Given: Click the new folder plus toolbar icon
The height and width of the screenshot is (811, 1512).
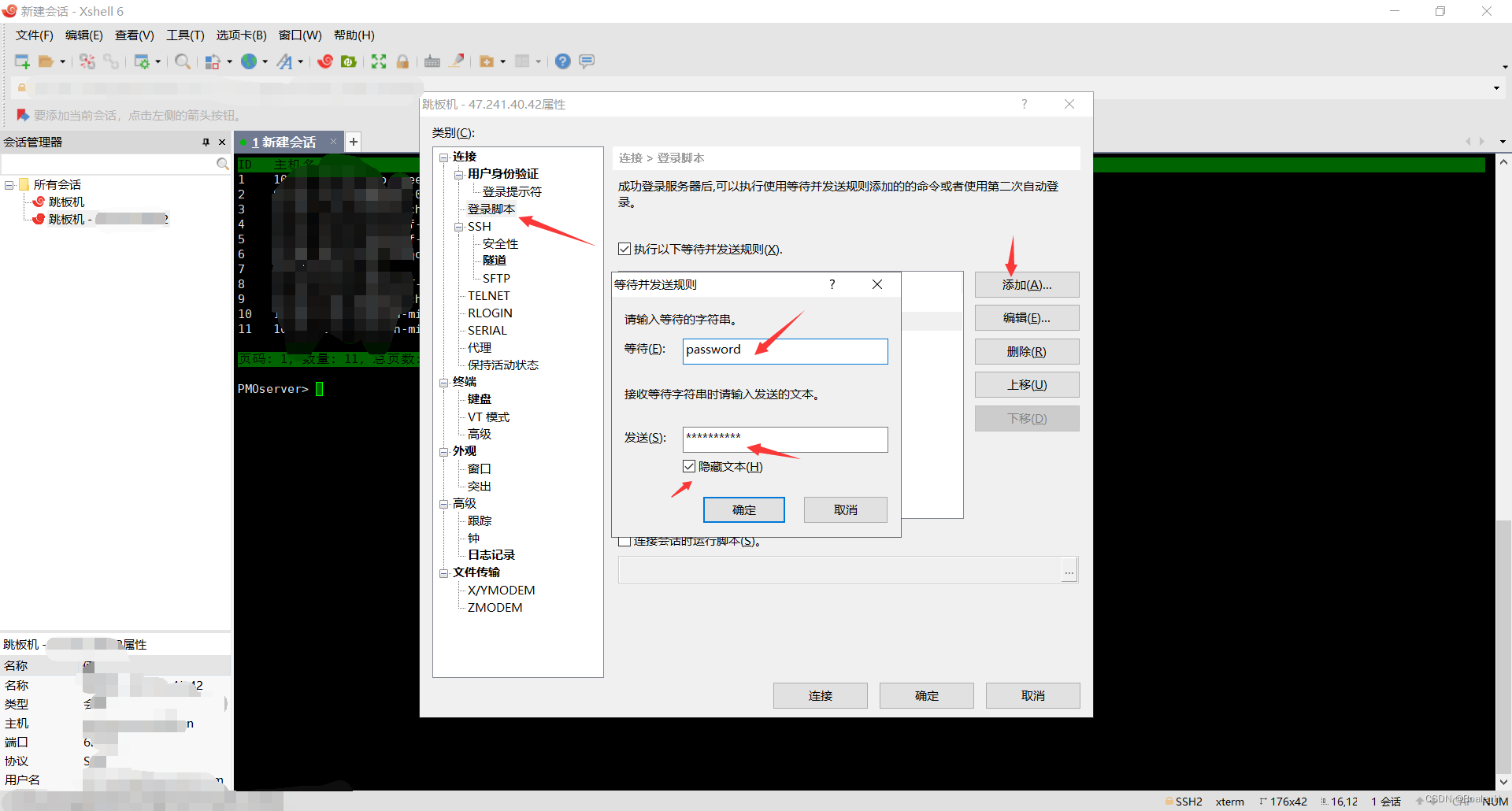Looking at the screenshot, I should coord(487,61).
